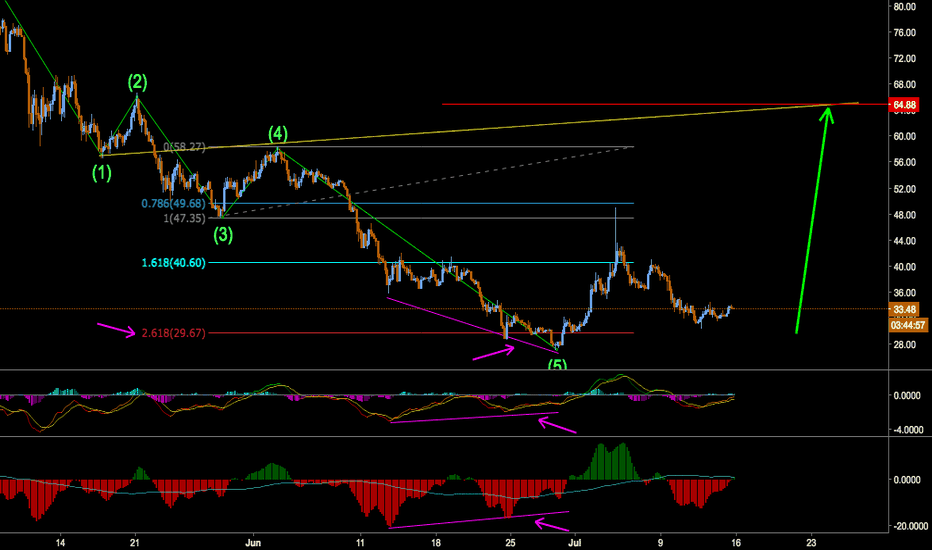Click 52.00 on the price axis
This screenshot has width=932, height=550.
click(905, 189)
